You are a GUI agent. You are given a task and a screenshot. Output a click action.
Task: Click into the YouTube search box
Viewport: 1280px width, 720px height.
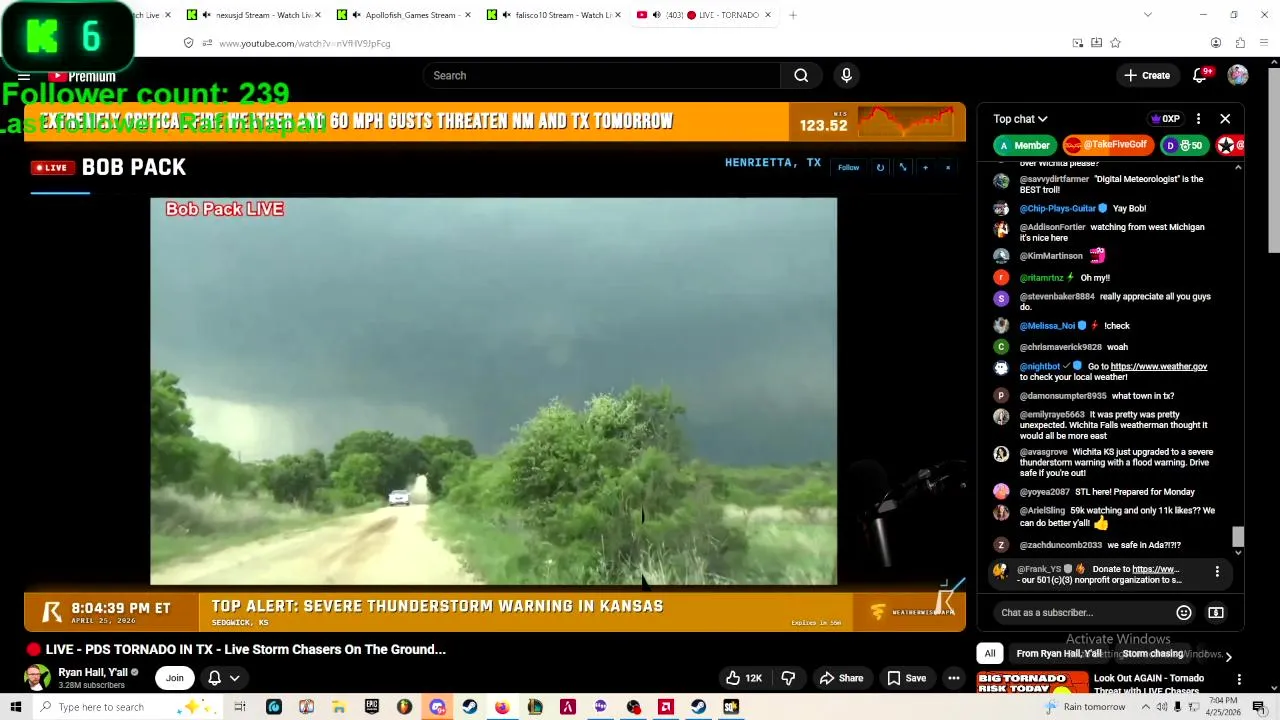point(601,75)
